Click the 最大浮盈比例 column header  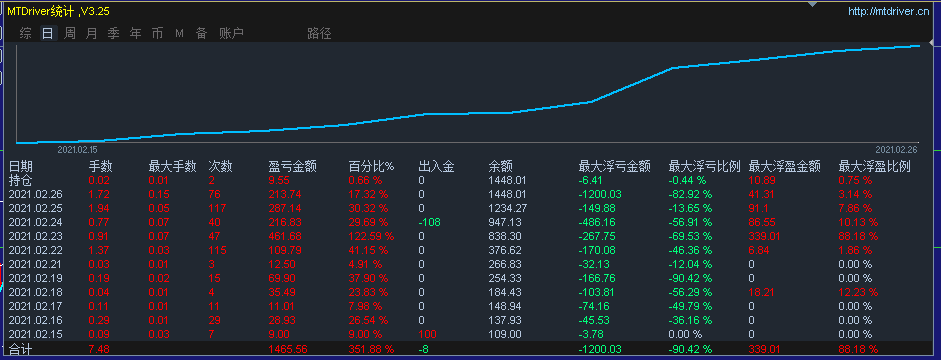(x=875, y=166)
